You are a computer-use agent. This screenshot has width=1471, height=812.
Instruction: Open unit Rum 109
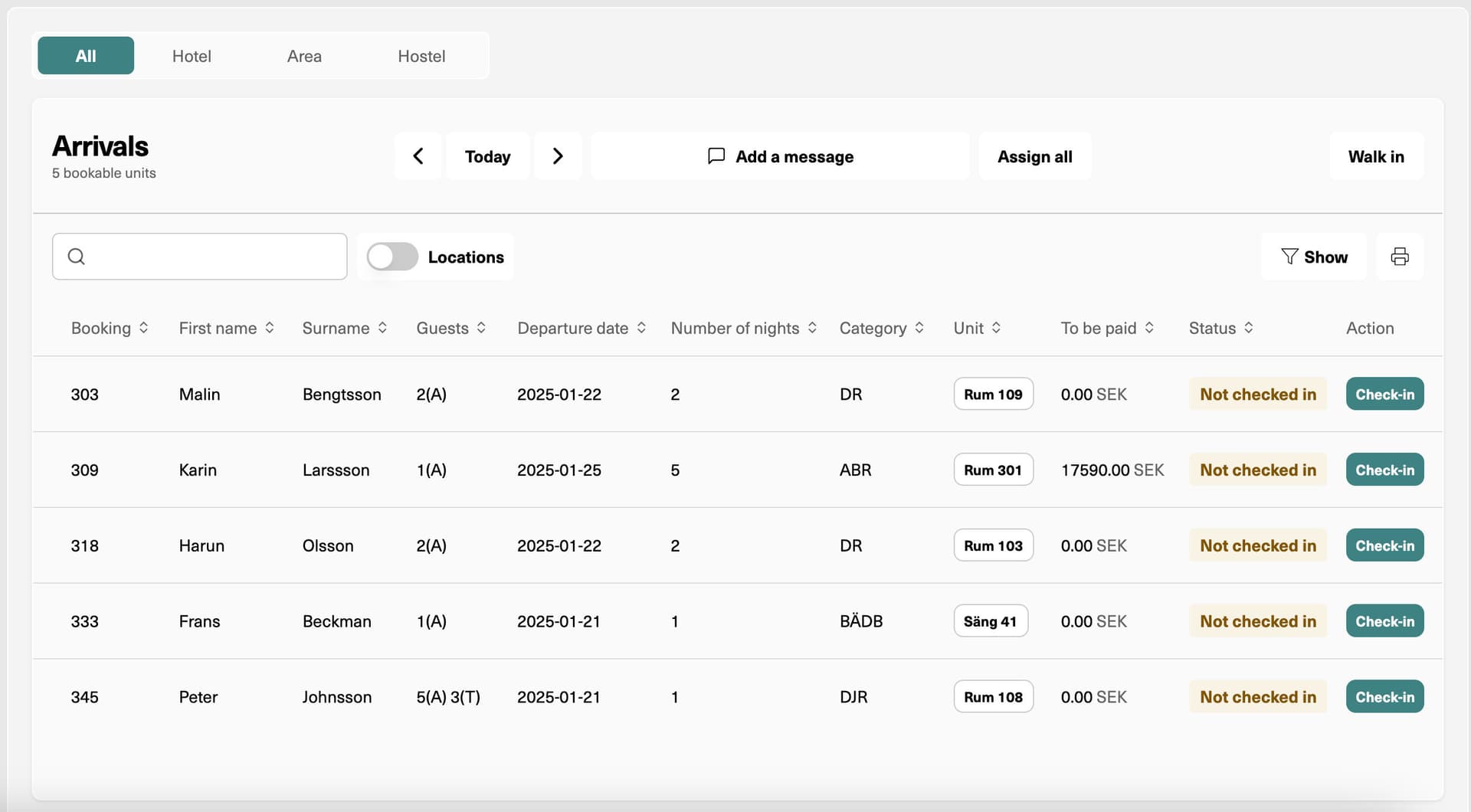993,394
